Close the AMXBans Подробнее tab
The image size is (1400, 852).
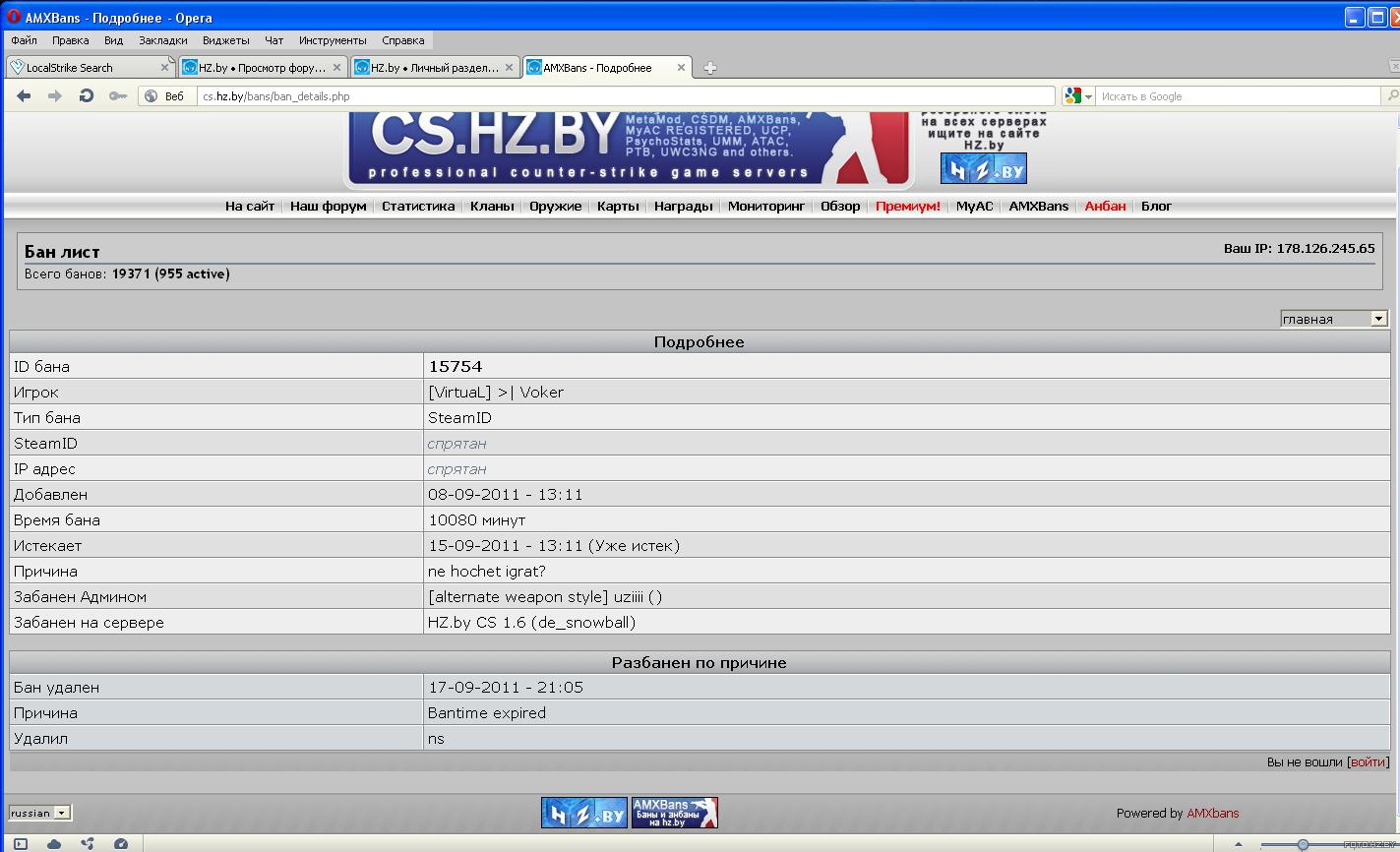point(681,67)
